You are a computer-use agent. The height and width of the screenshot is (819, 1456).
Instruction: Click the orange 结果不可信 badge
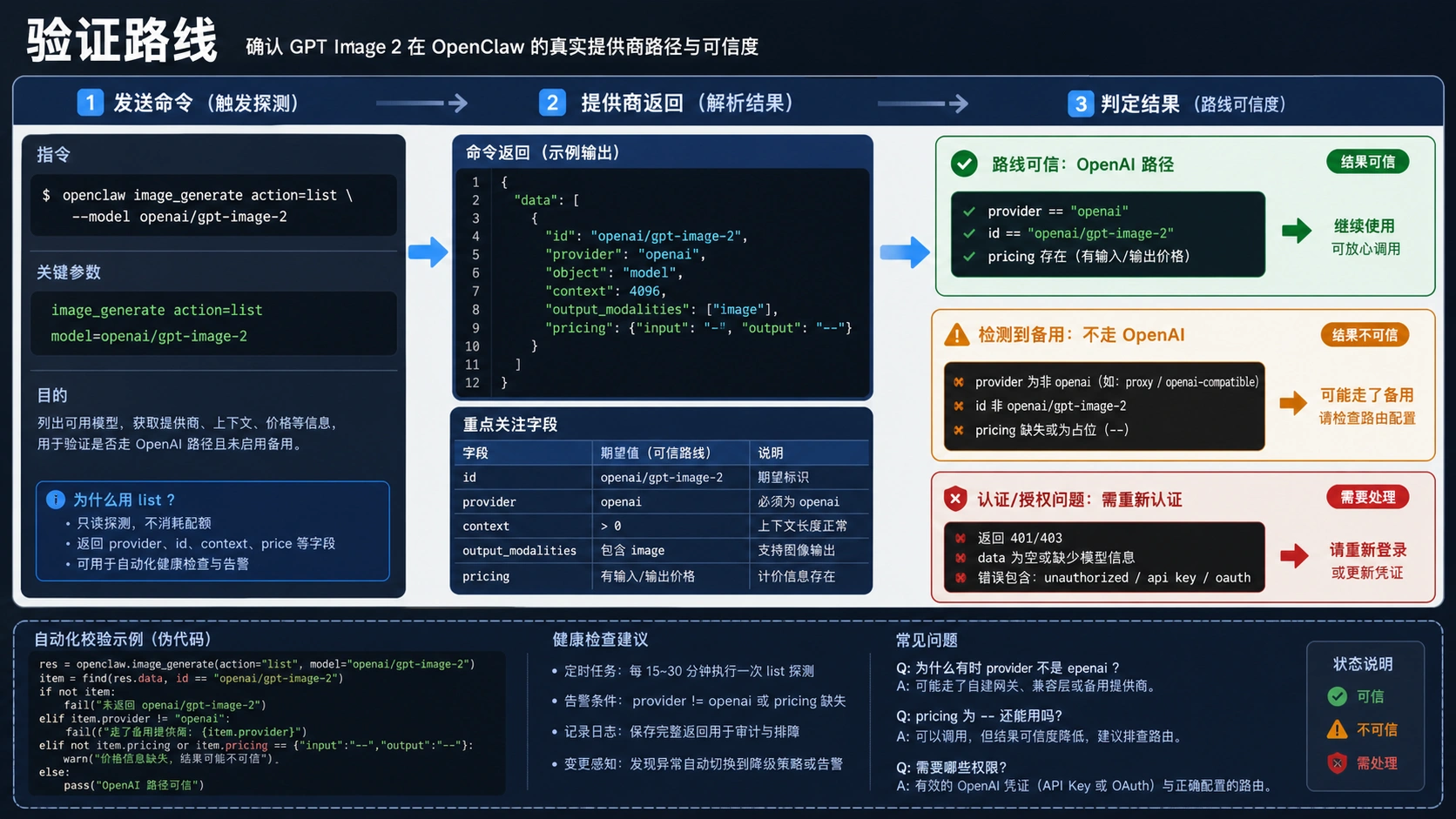pyautogui.click(x=1365, y=335)
